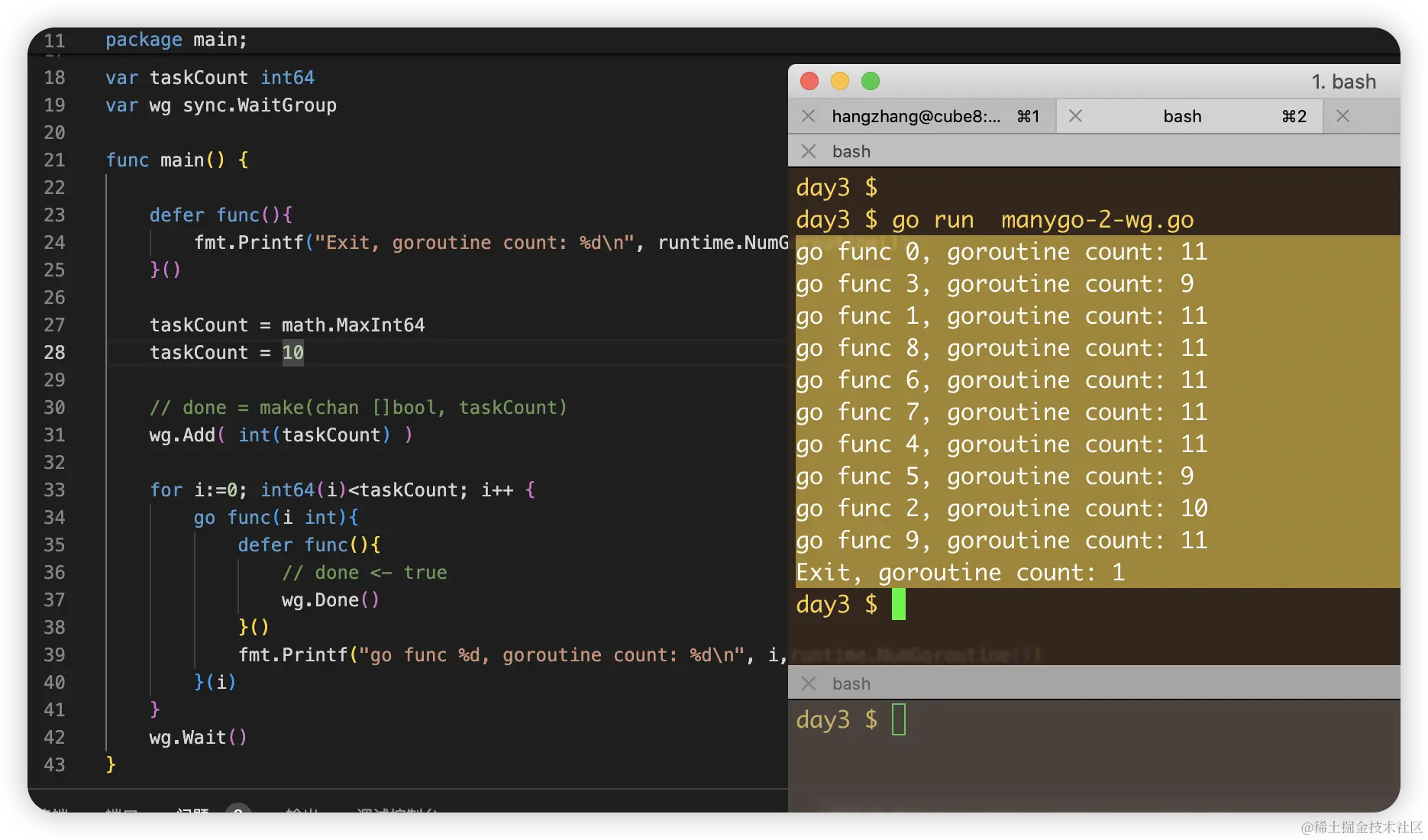Maximize the terminal with the green button
Image resolution: width=1428 pixels, height=840 pixels.
pyautogui.click(x=871, y=81)
